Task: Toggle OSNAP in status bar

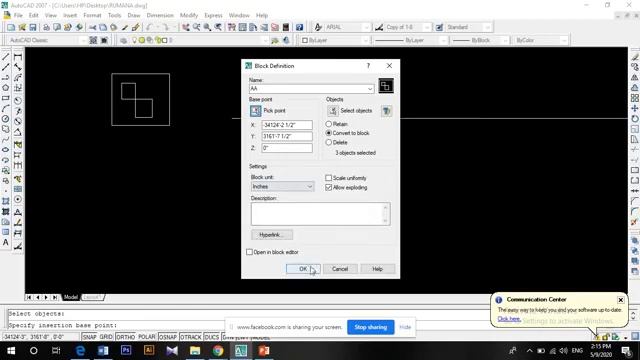Action: pyautogui.click(x=168, y=337)
